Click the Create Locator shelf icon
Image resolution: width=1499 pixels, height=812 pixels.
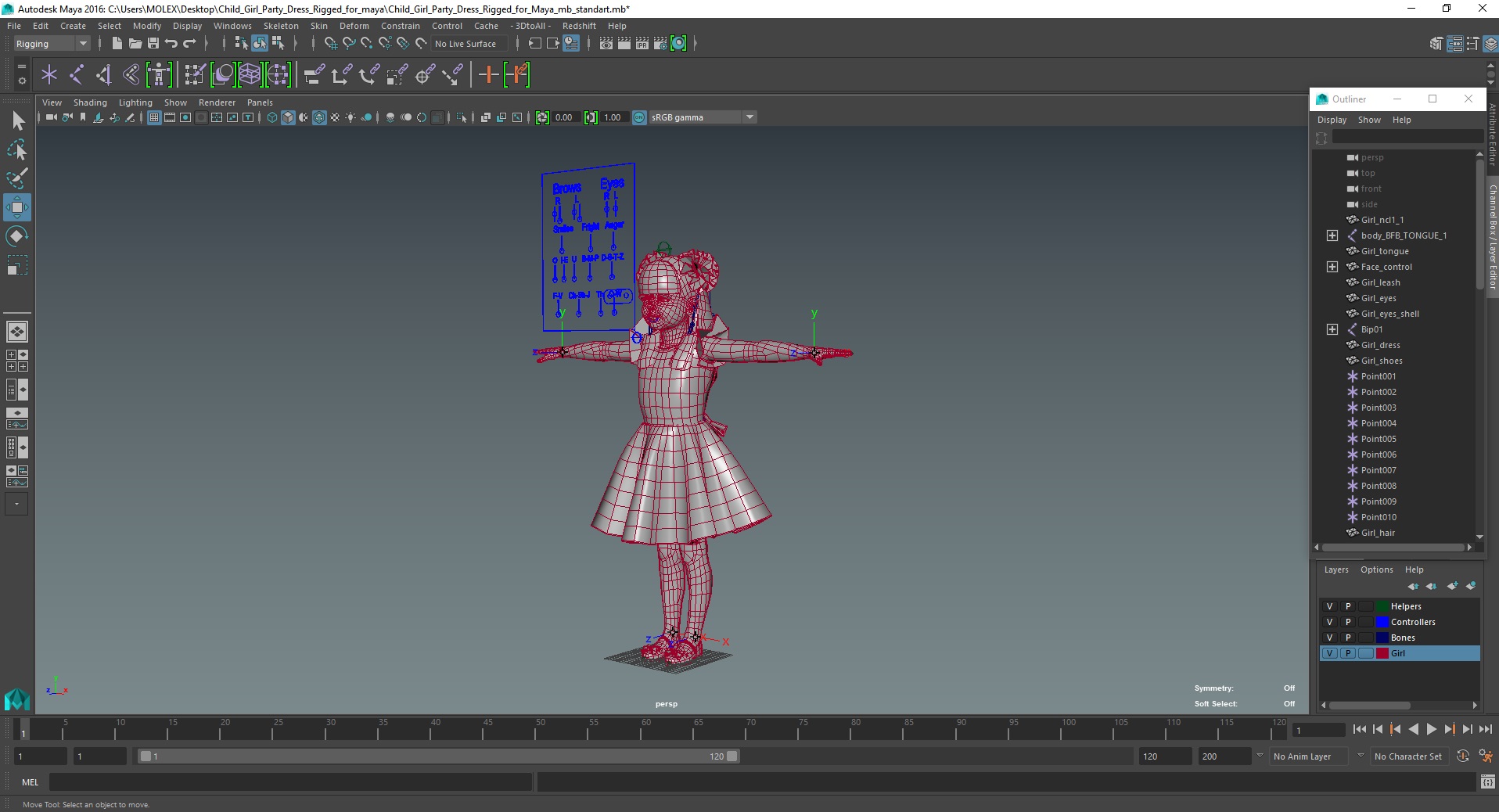coord(49,75)
